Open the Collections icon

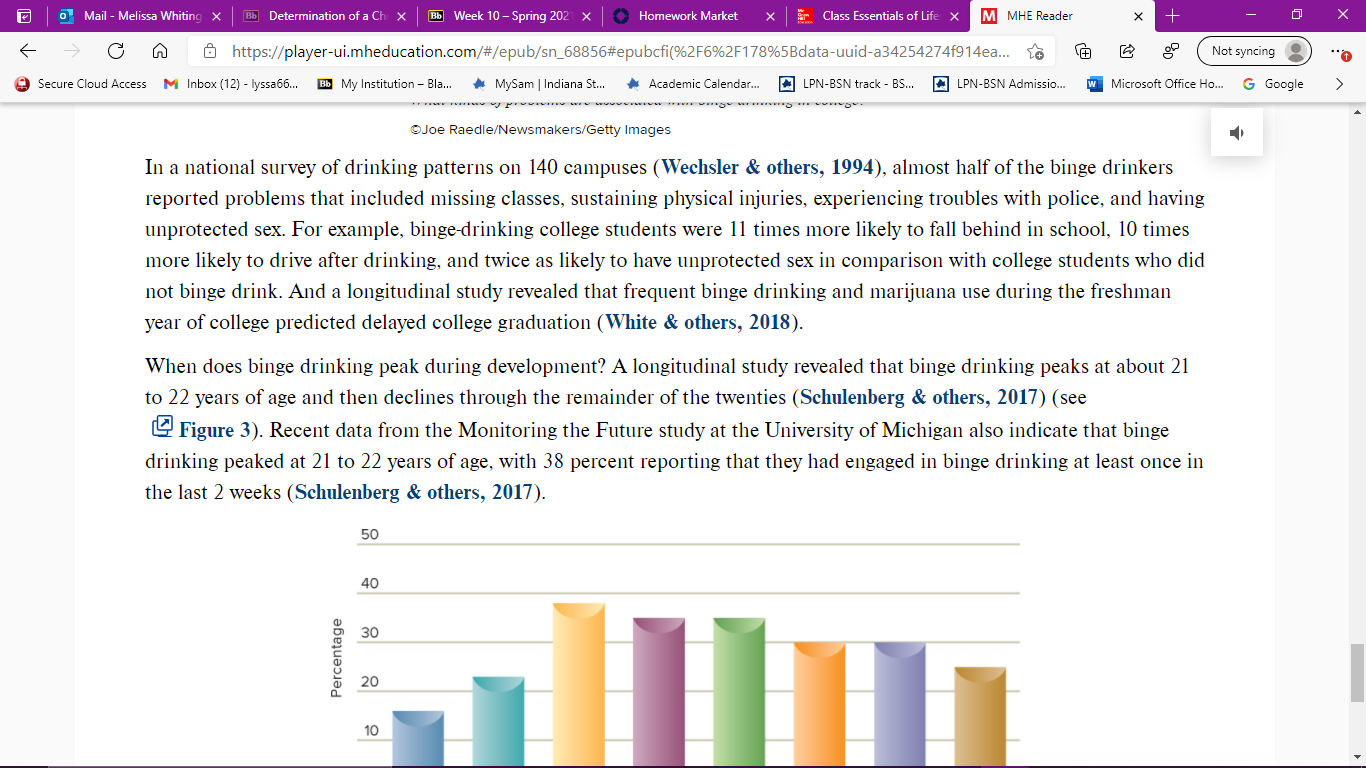coord(1083,51)
